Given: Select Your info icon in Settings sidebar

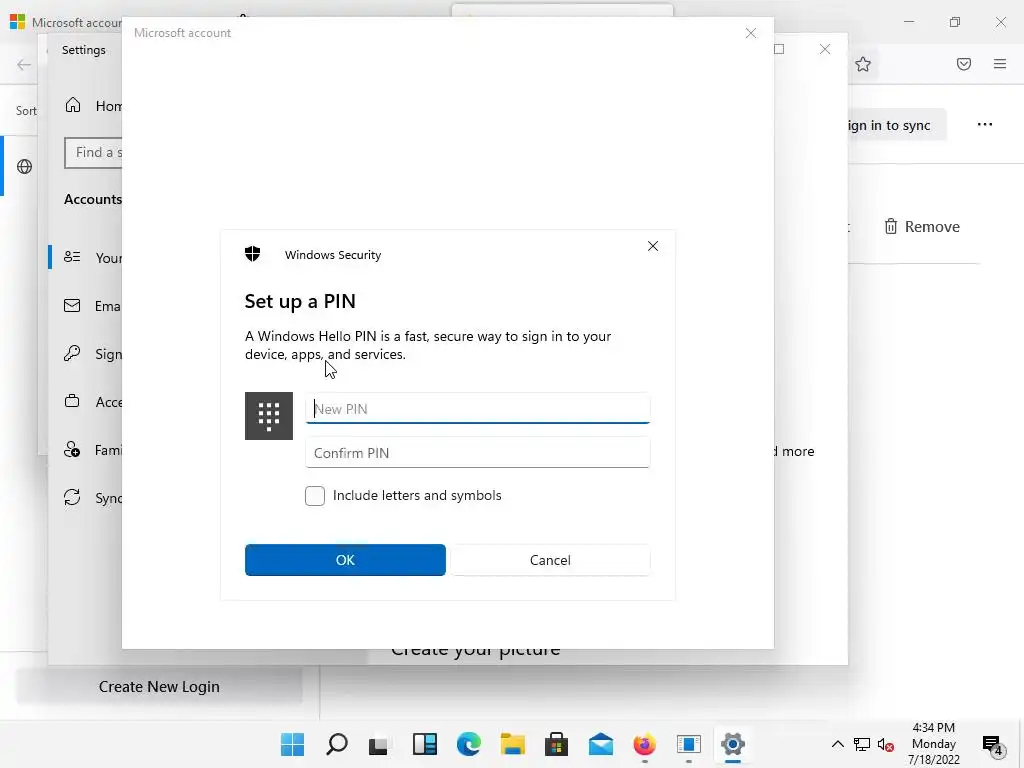Looking at the screenshot, I should 72,257.
